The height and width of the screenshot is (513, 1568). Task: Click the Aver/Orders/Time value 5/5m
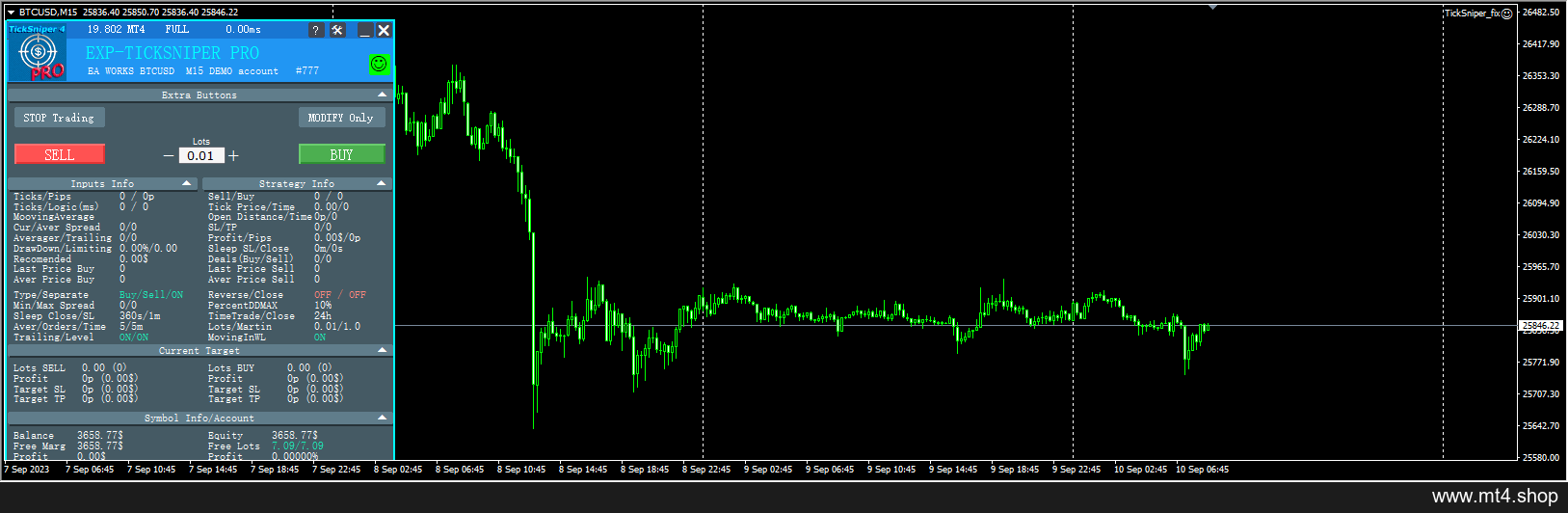pos(131,327)
